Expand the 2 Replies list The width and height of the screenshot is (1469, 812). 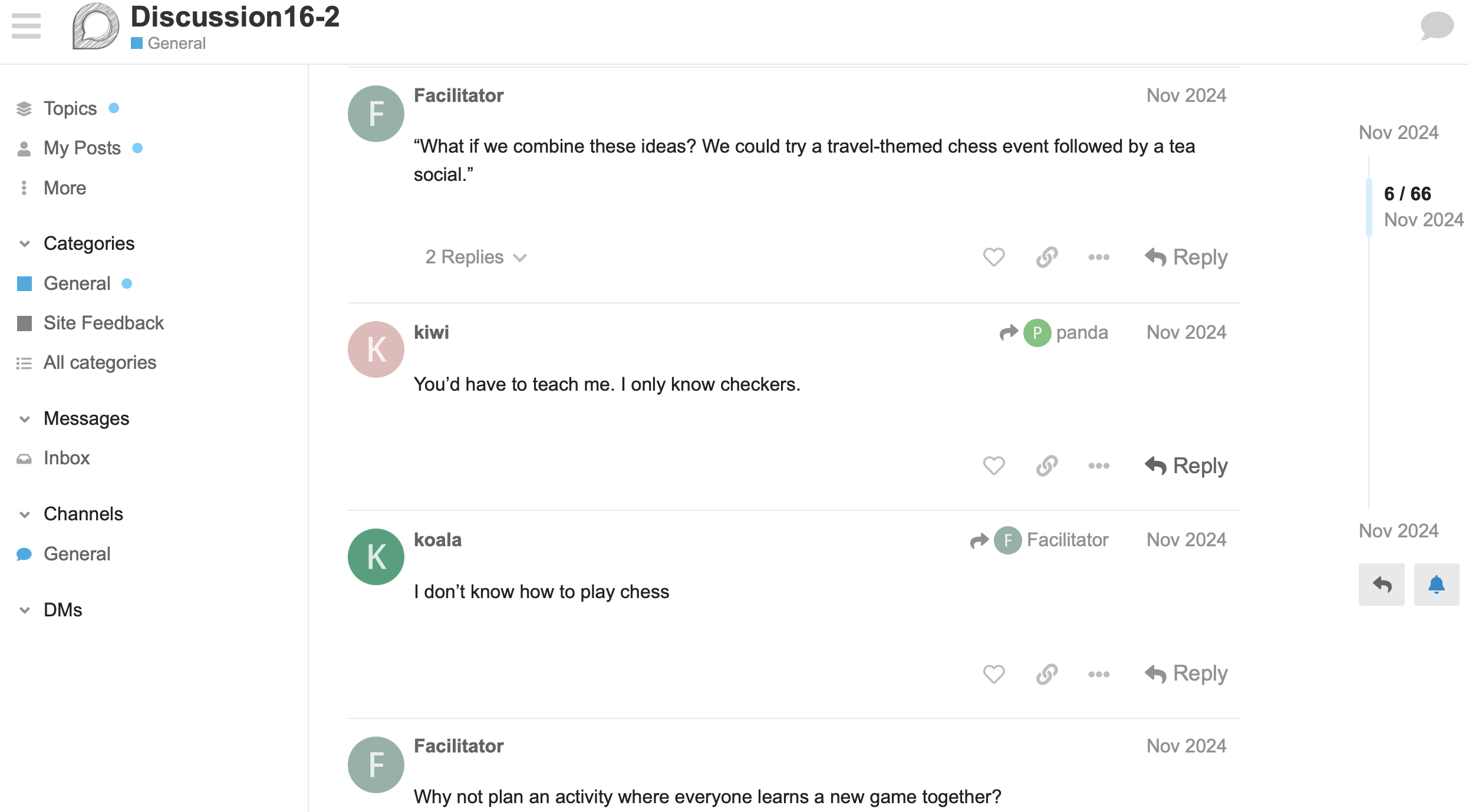[475, 257]
